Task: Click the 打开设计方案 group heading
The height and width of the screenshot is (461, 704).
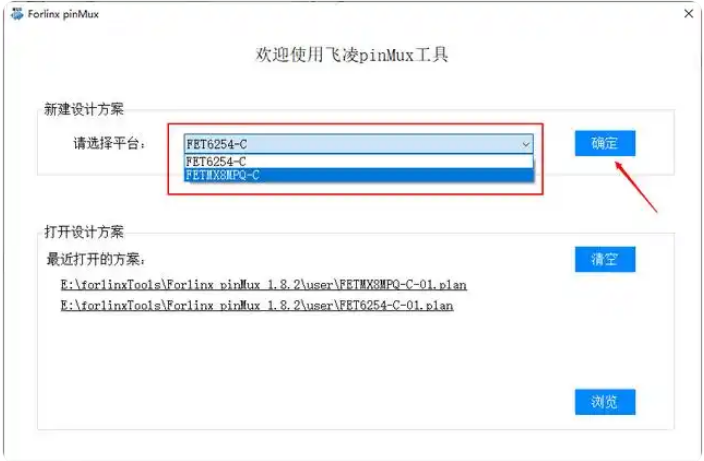Action: coord(84,232)
